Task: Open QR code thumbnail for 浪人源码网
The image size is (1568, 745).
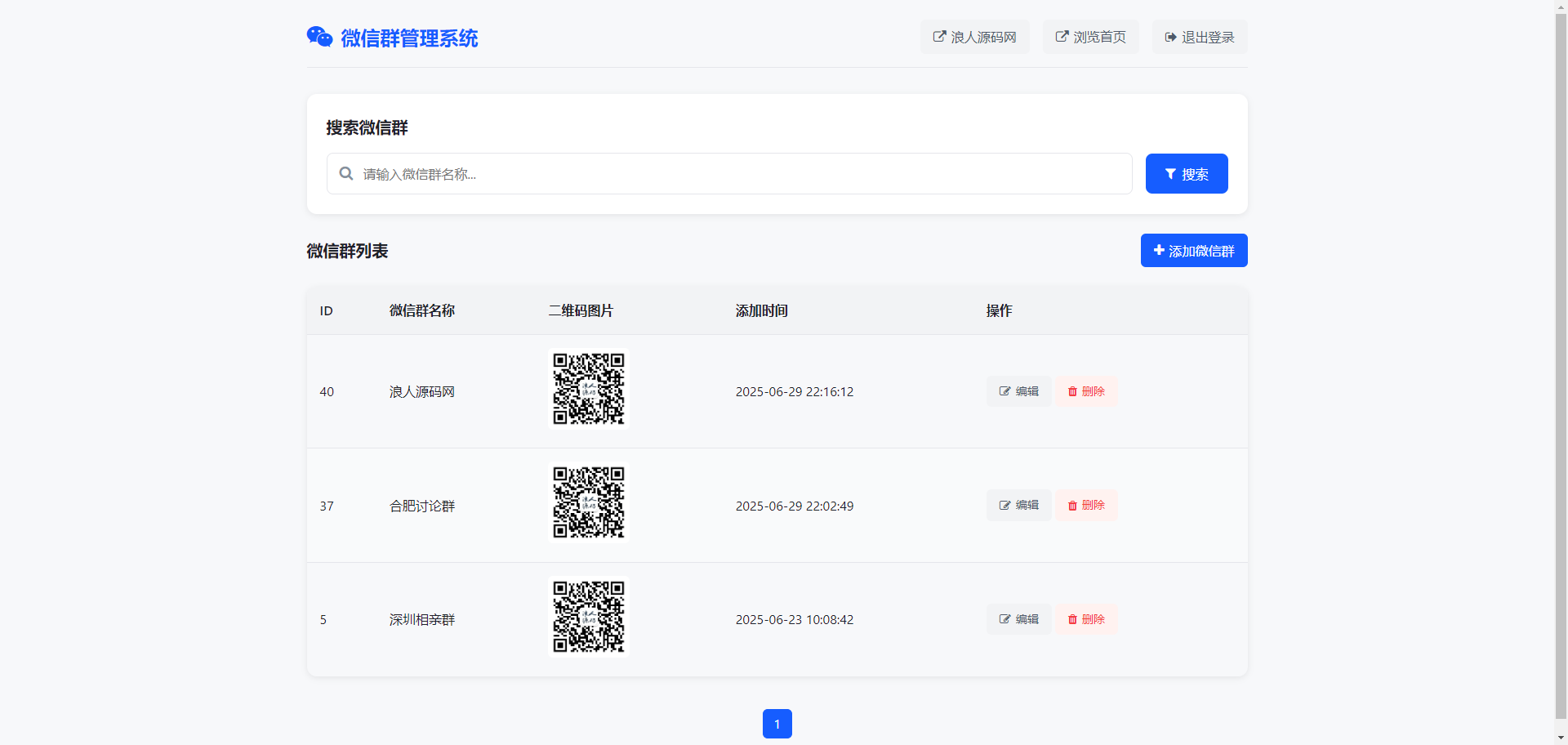Action: tap(589, 389)
